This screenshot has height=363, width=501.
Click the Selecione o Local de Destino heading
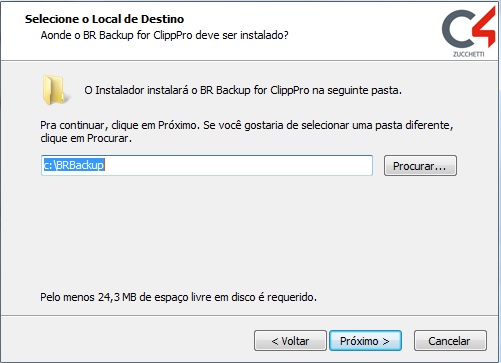104,19
